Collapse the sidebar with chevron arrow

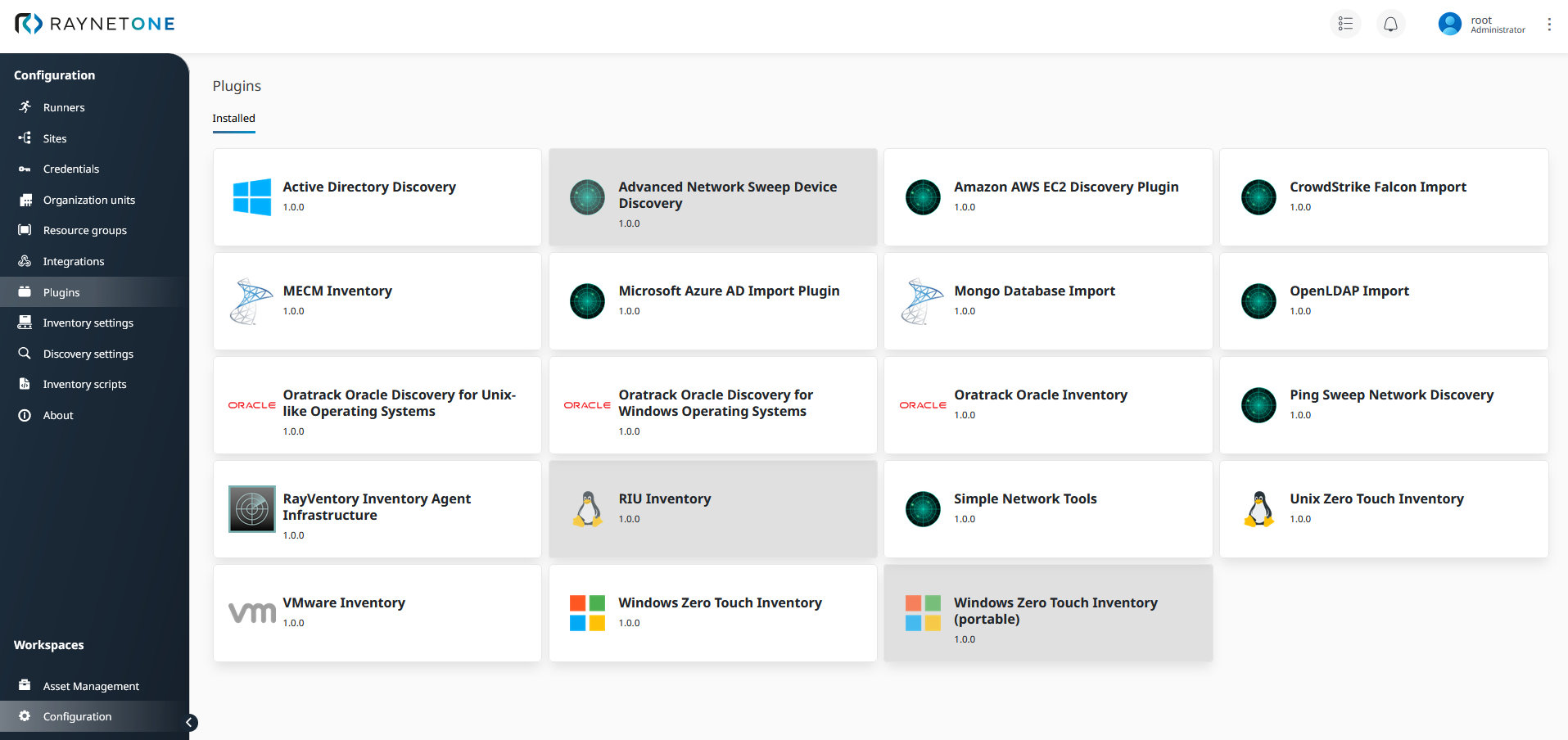coord(189,722)
